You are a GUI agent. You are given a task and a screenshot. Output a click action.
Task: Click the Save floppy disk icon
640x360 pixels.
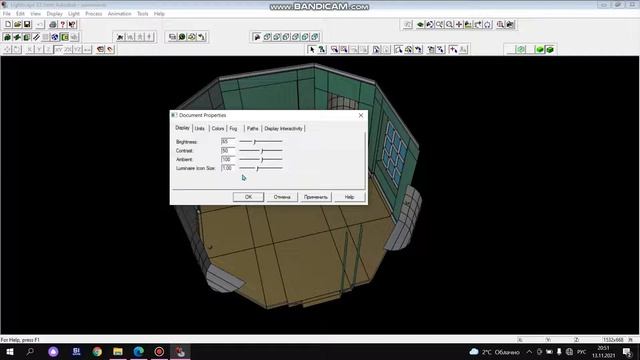27,24
